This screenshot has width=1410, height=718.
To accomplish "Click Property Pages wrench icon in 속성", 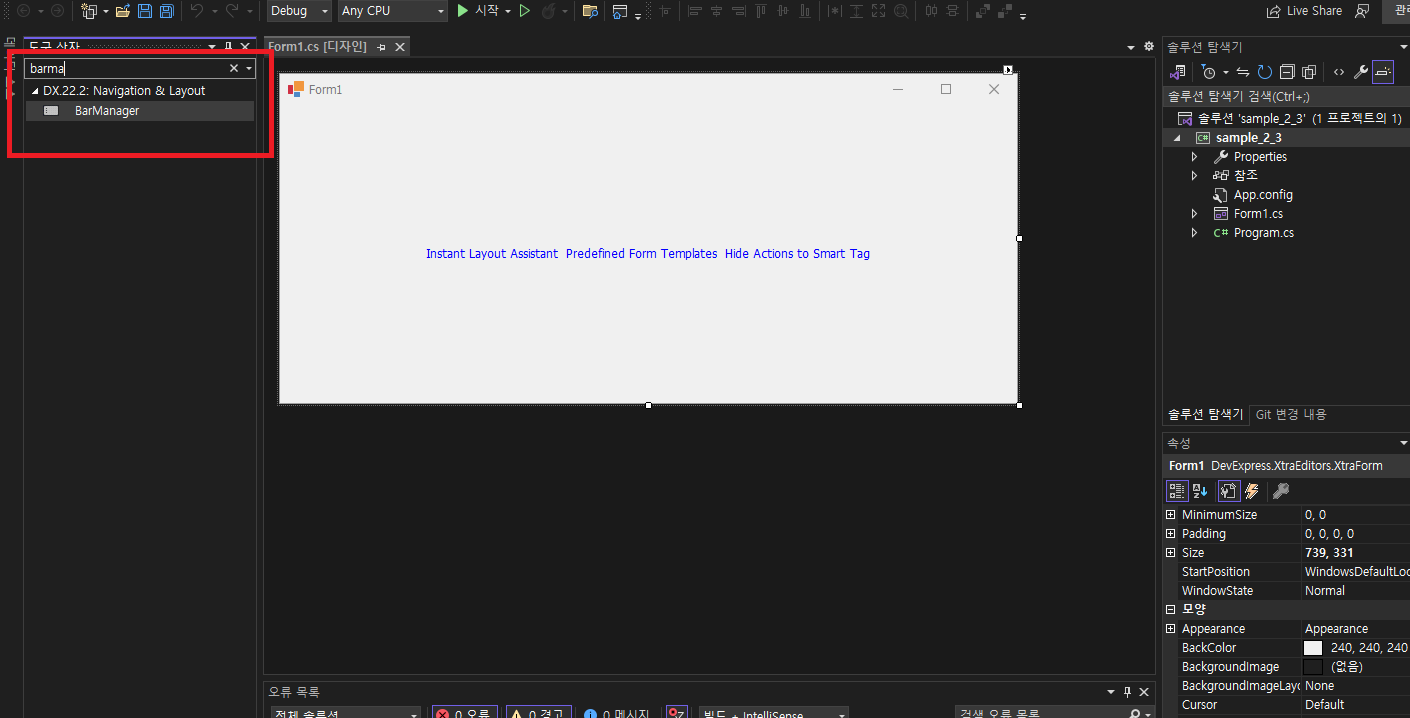I will tap(1280, 491).
